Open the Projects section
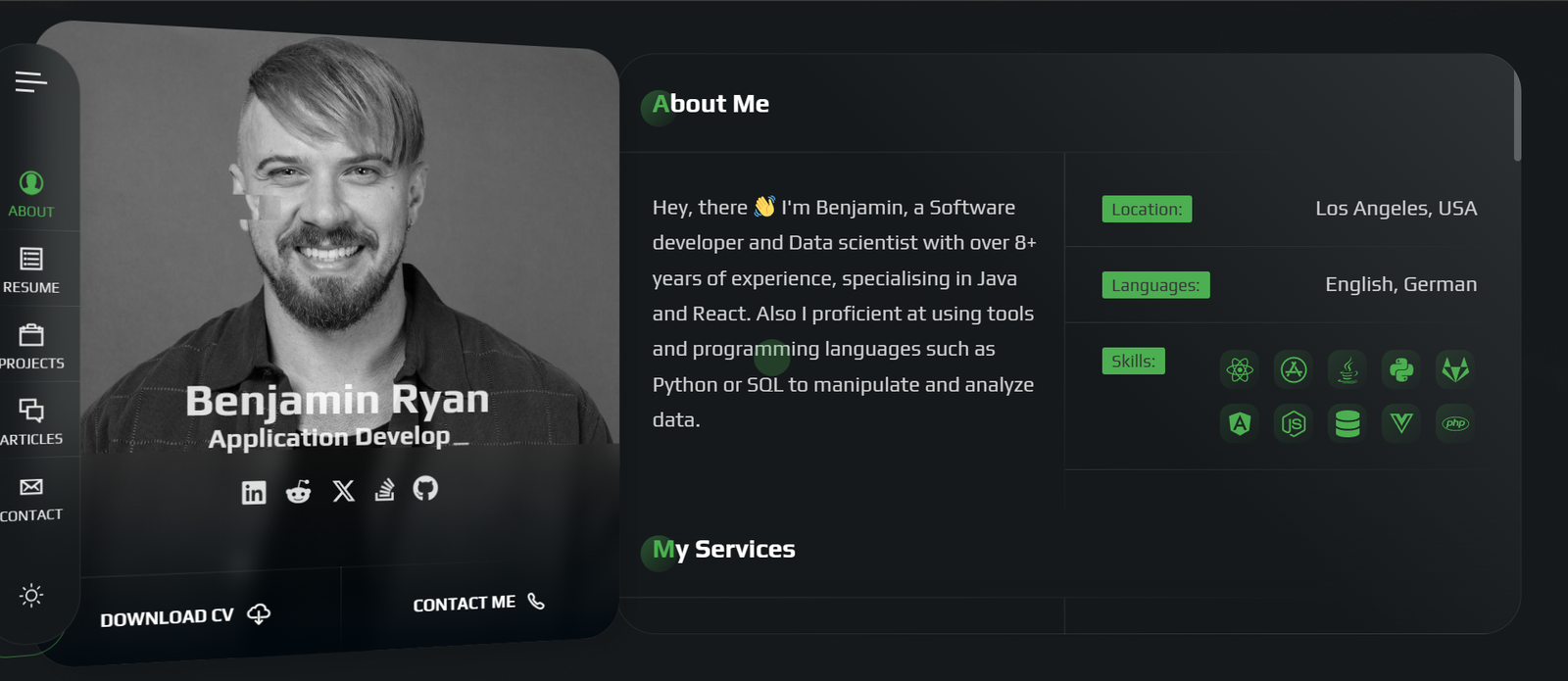 (x=31, y=346)
